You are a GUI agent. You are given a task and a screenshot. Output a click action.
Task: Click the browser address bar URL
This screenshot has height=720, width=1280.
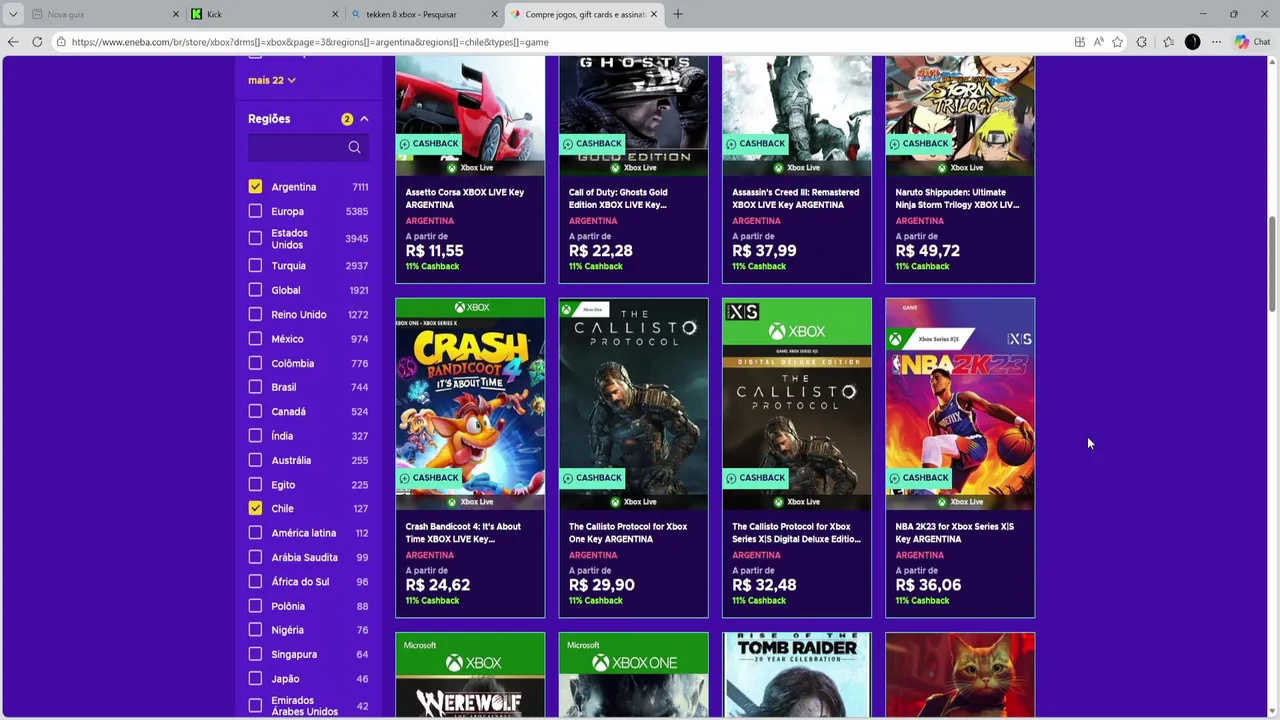[310, 42]
